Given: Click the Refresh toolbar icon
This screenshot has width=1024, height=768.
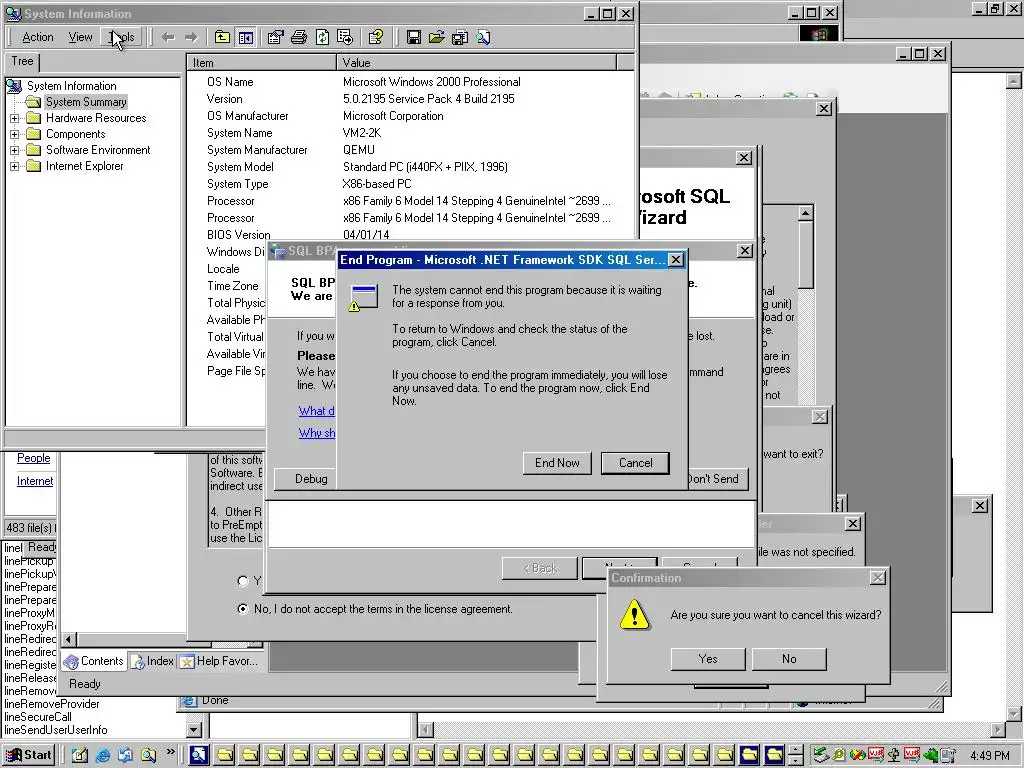Looking at the screenshot, I should (322, 37).
